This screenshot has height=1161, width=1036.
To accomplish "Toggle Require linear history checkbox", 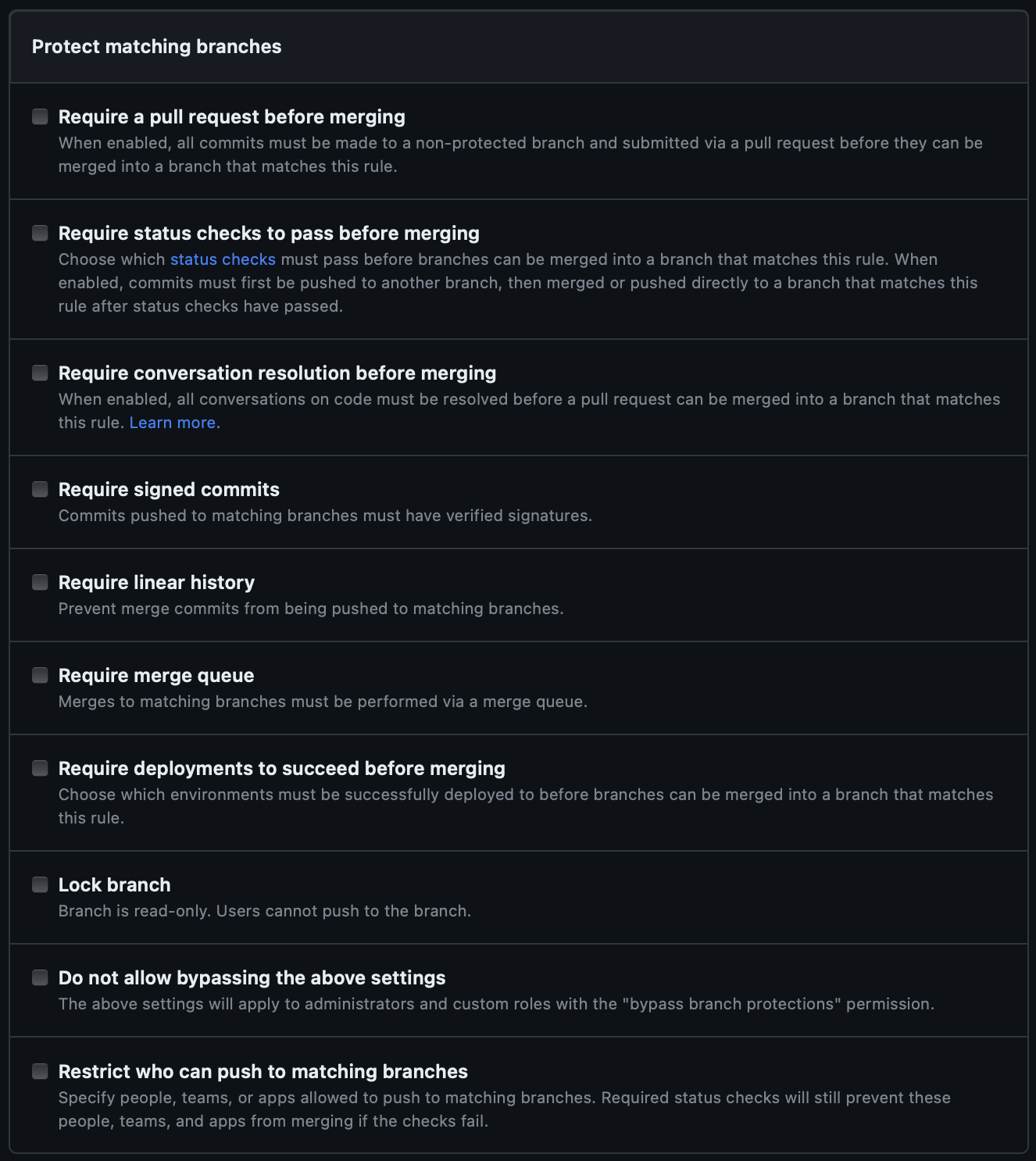I will (x=40, y=583).
